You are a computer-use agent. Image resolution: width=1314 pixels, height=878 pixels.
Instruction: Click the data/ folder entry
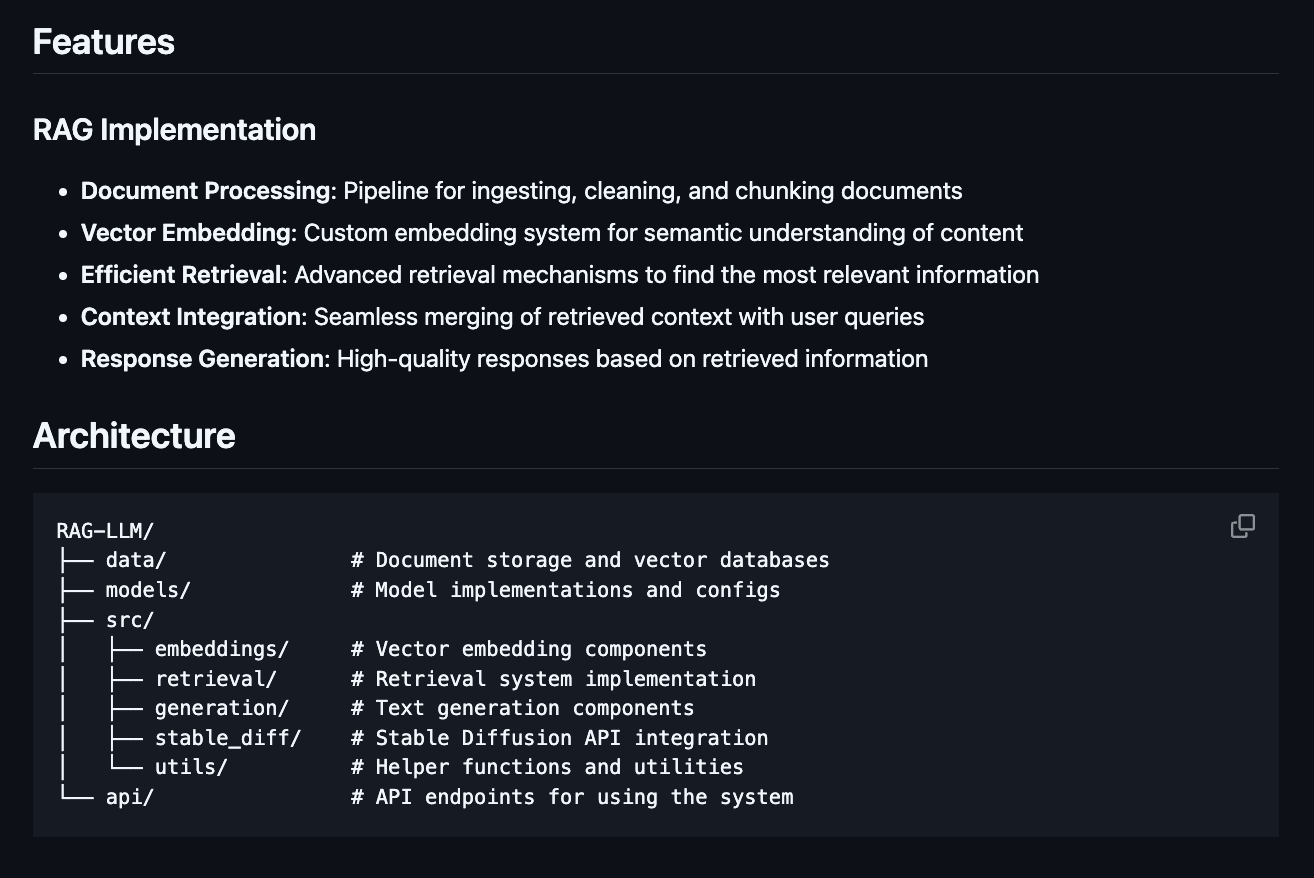136,560
